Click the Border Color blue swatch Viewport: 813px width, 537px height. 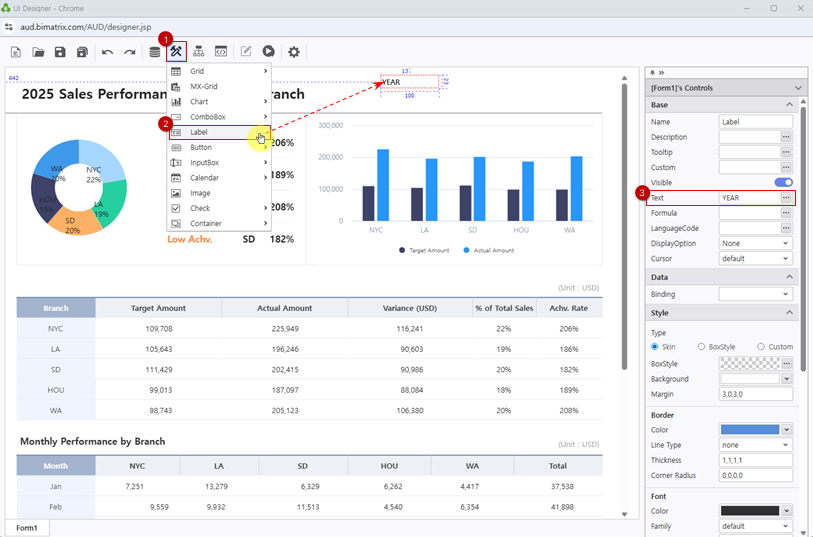tap(749, 430)
